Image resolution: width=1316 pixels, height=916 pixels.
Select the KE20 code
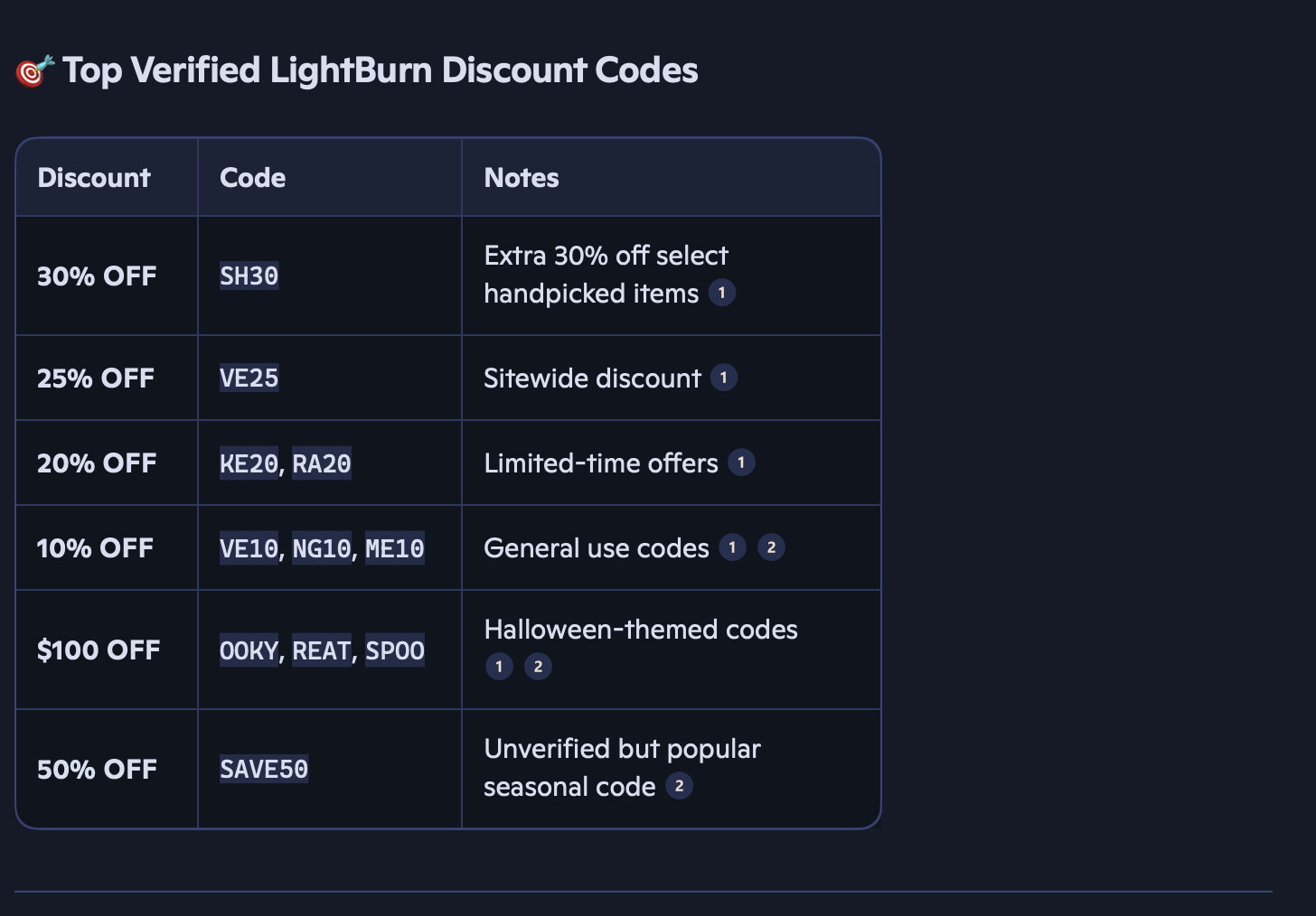click(x=249, y=464)
